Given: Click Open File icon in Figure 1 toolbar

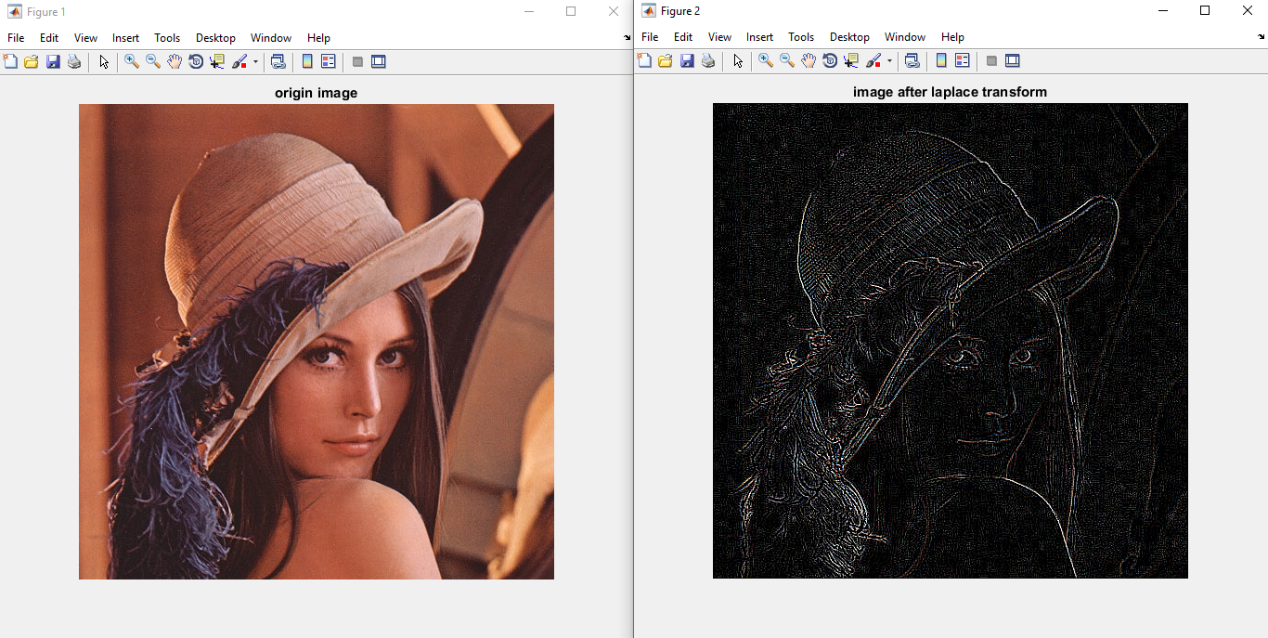Looking at the screenshot, I should point(32,62).
